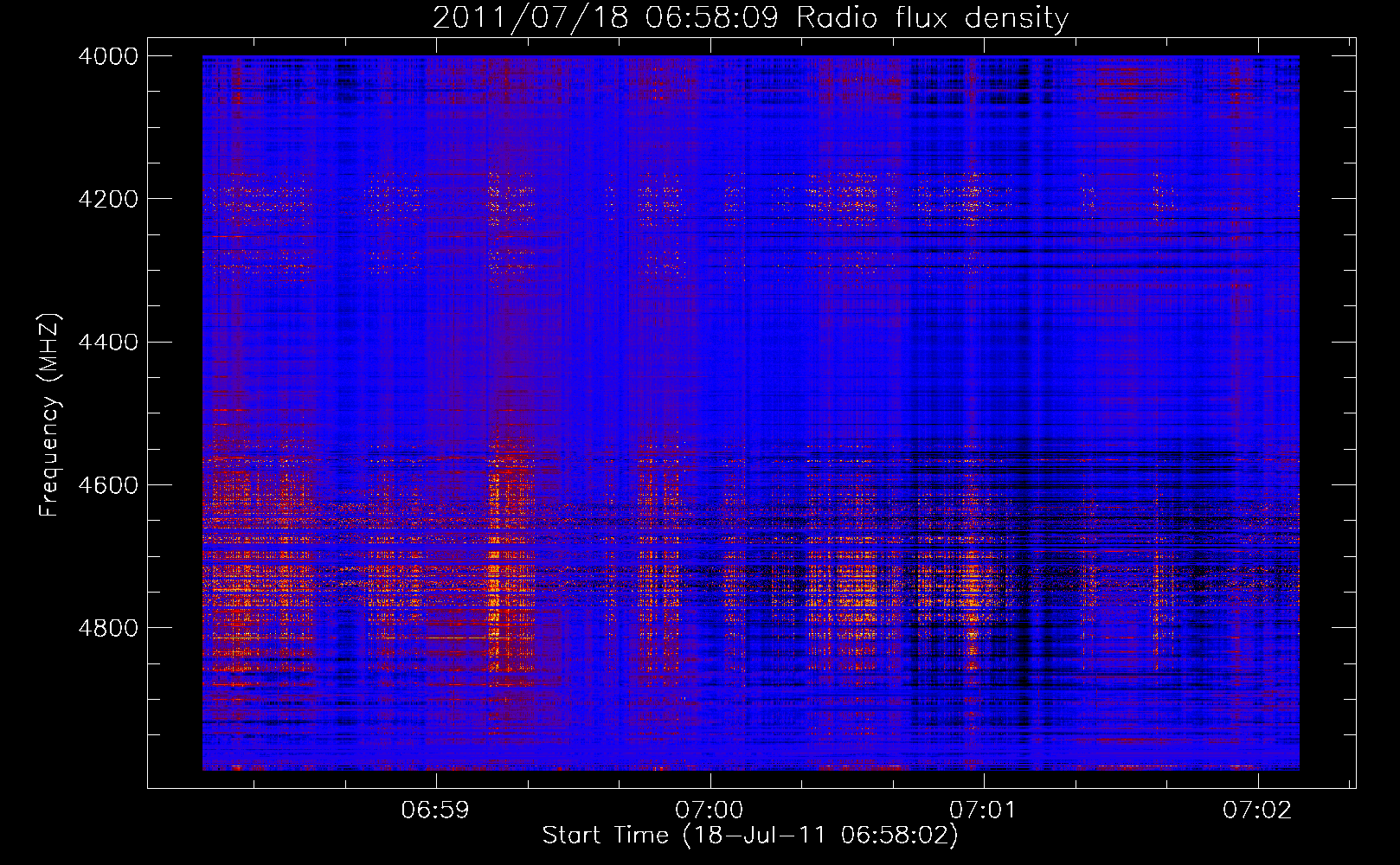Viewport: 1400px width, 865px height.
Task: Select the 06:59 time tick label
Action: 436,811
